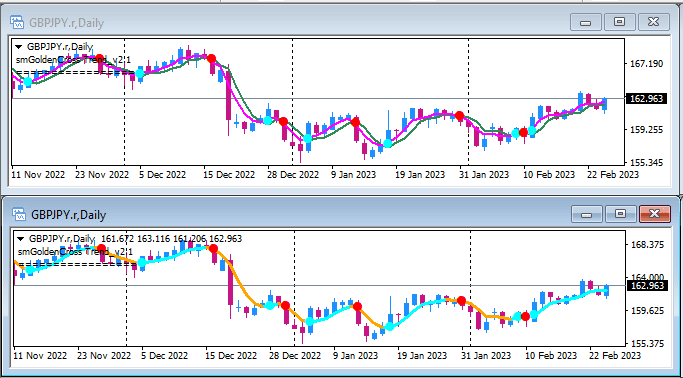Image resolution: width=683 pixels, height=378 pixels.
Task: Close the upper GBPJPY.r,Daily chart window
Action: point(653,22)
